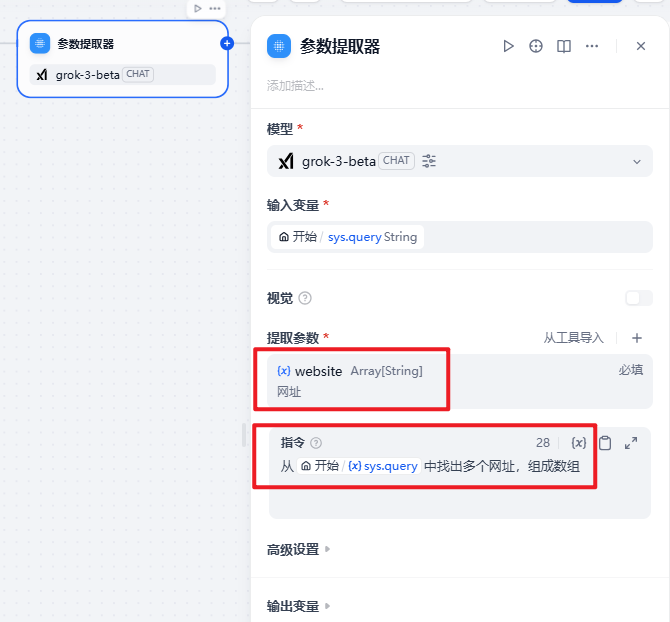The height and width of the screenshot is (622, 670).
Task: Open the help docs book icon
Action: coord(564,46)
